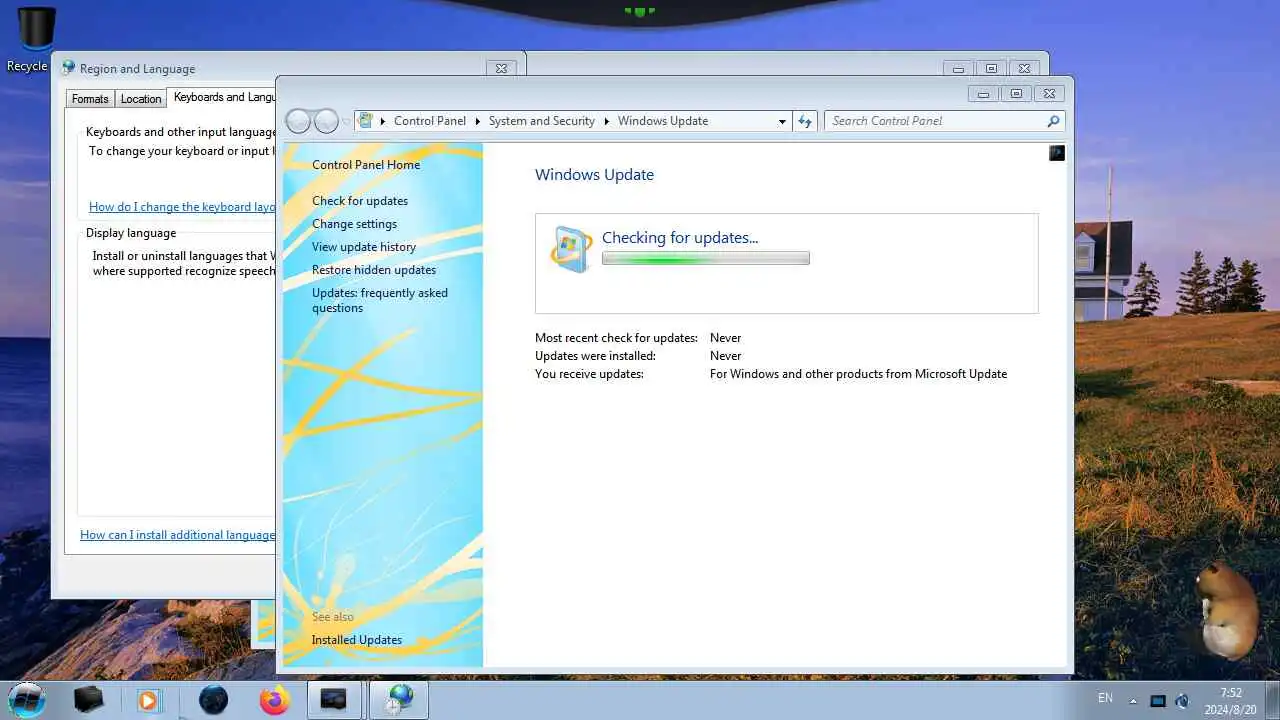
Task: Click System and Security breadcrumb item
Action: (542, 121)
